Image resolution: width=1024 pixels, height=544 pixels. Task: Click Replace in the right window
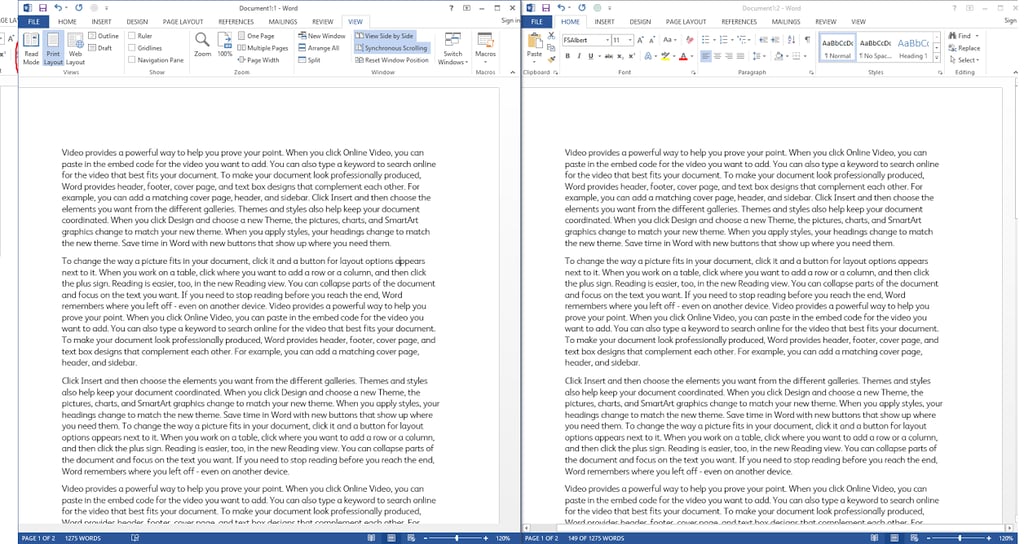click(x=964, y=48)
